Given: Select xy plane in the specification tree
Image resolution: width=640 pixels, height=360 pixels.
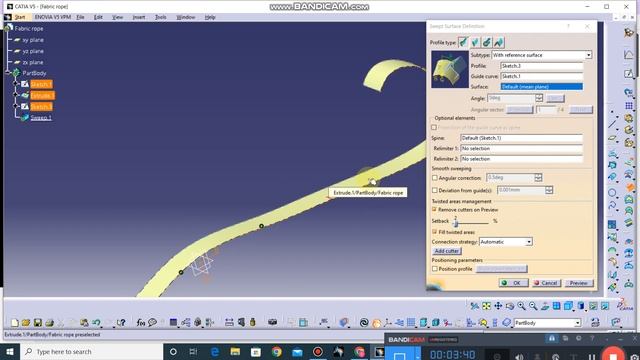Looking at the screenshot, I should click(x=33, y=40).
